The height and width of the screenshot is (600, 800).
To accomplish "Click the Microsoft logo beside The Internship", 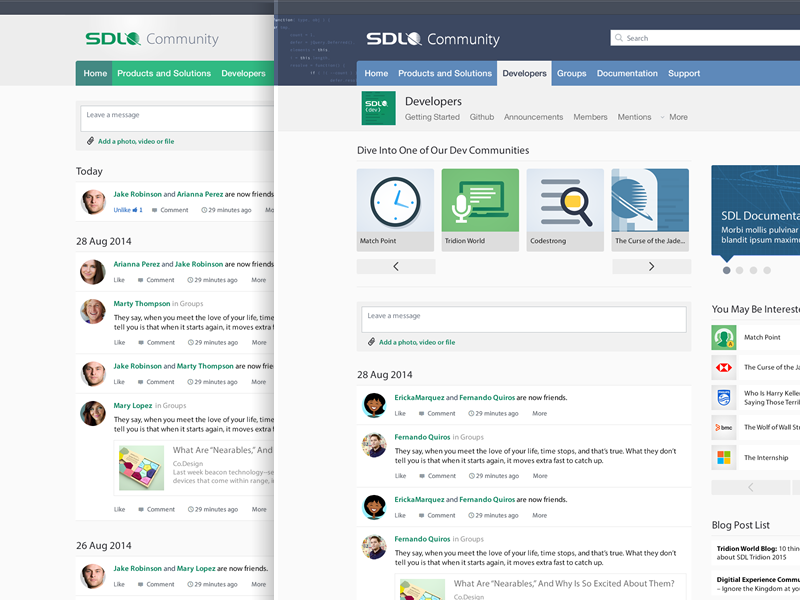I will (x=724, y=458).
